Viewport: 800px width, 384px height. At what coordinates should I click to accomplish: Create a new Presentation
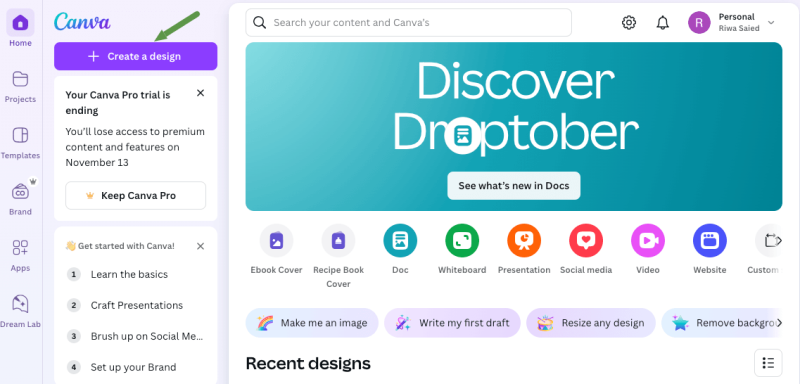point(524,249)
